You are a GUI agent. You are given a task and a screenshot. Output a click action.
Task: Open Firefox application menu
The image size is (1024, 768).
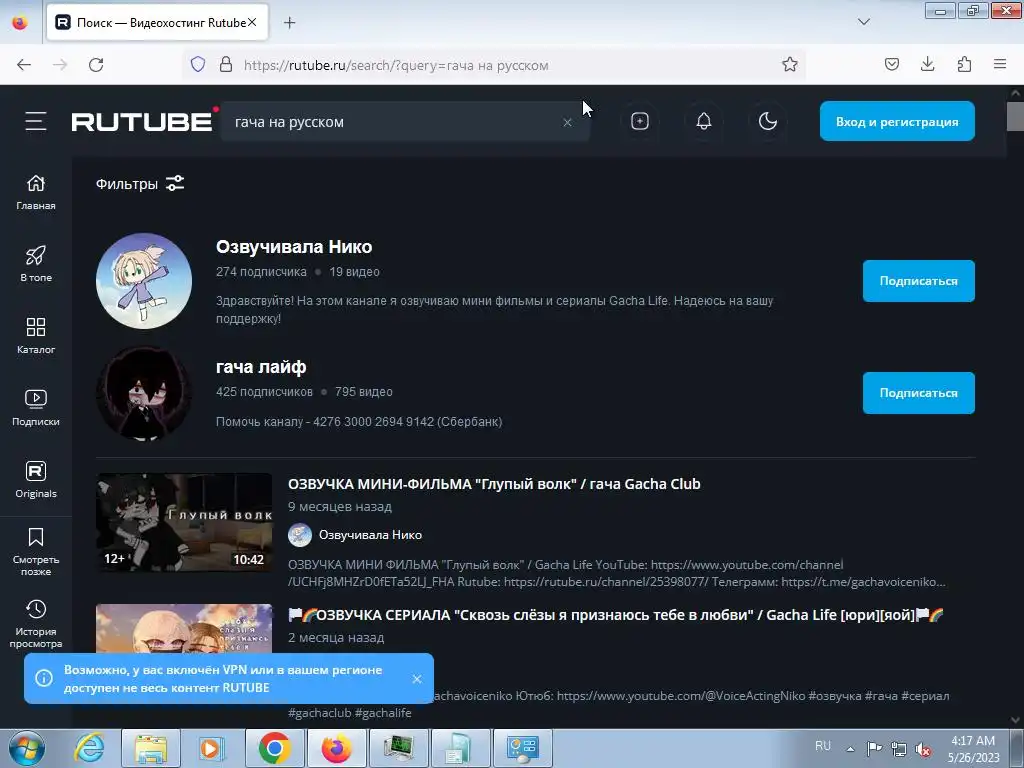click(1000, 65)
